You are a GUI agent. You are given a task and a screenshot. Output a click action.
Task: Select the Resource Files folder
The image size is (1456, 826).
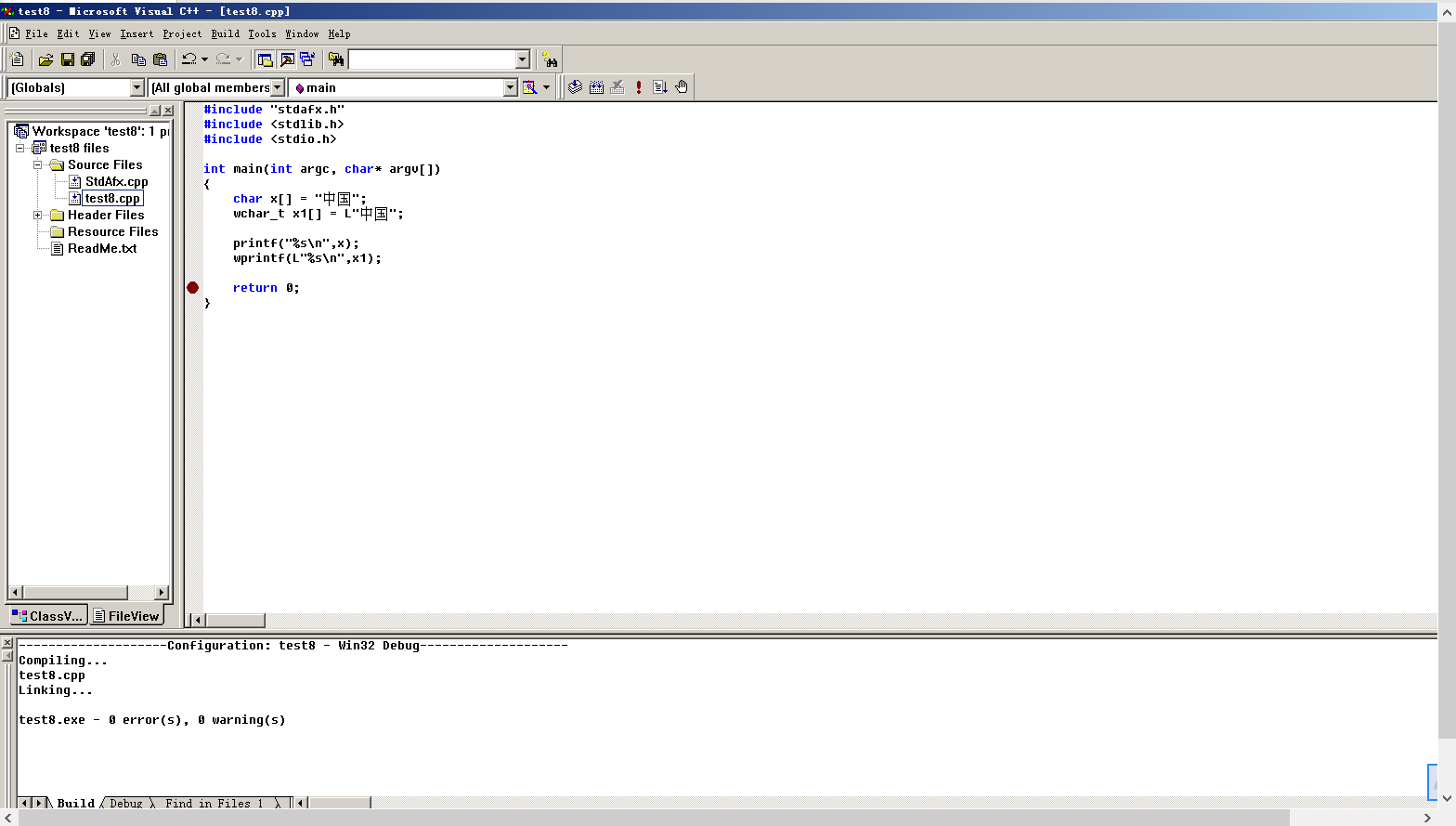pos(112,231)
